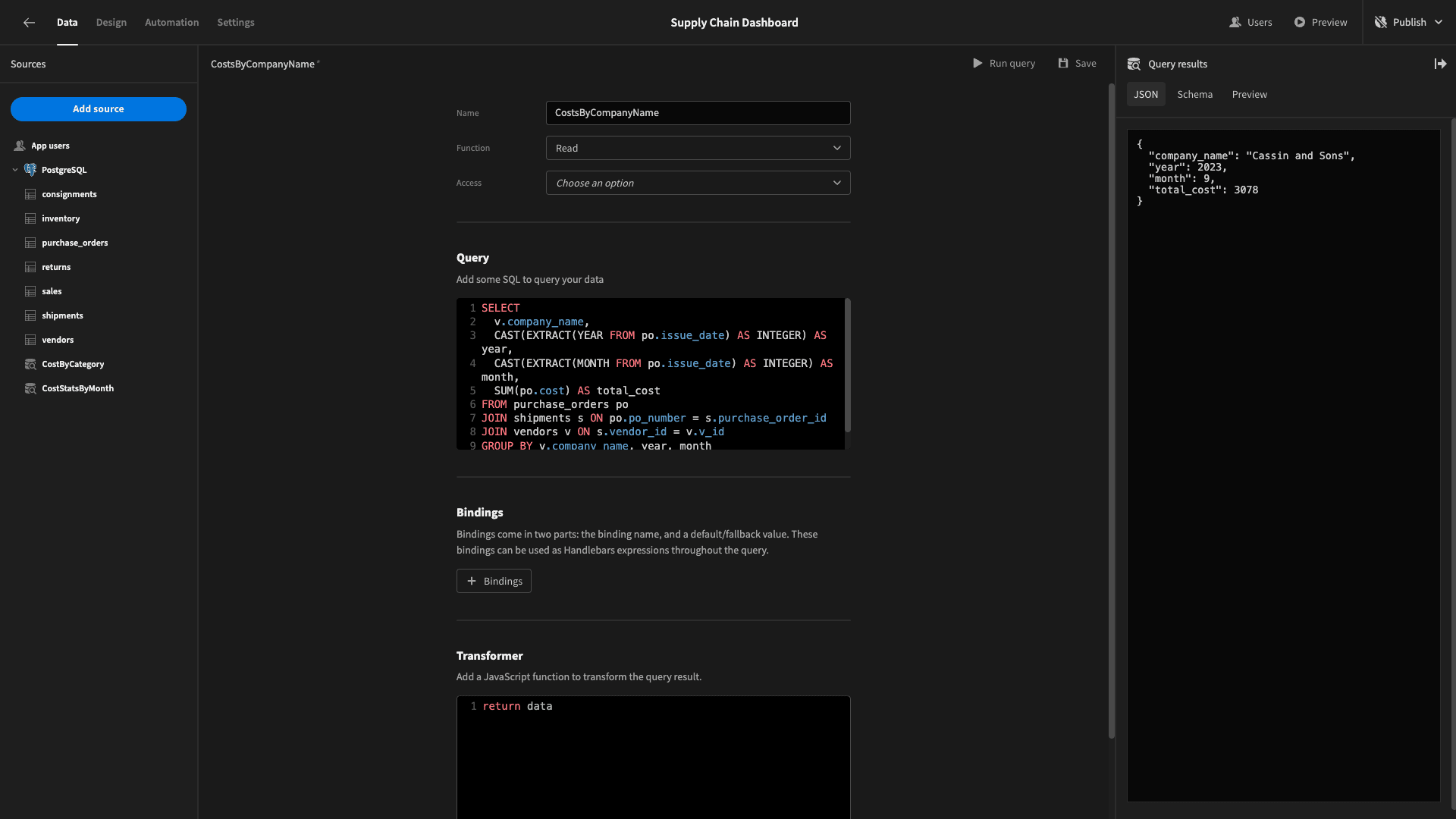This screenshot has height=819, width=1456.
Task: Click the back arrow navigation icon
Action: [28, 22]
